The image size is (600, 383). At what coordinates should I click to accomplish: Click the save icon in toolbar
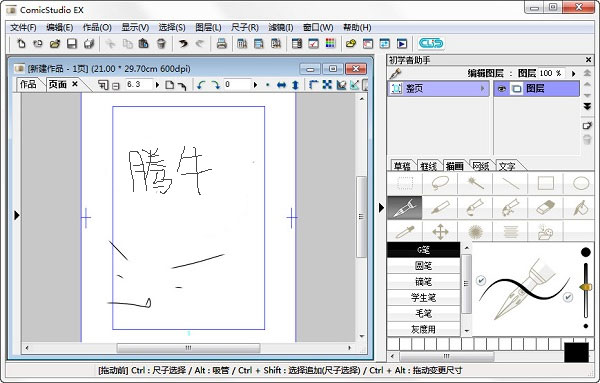72,44
